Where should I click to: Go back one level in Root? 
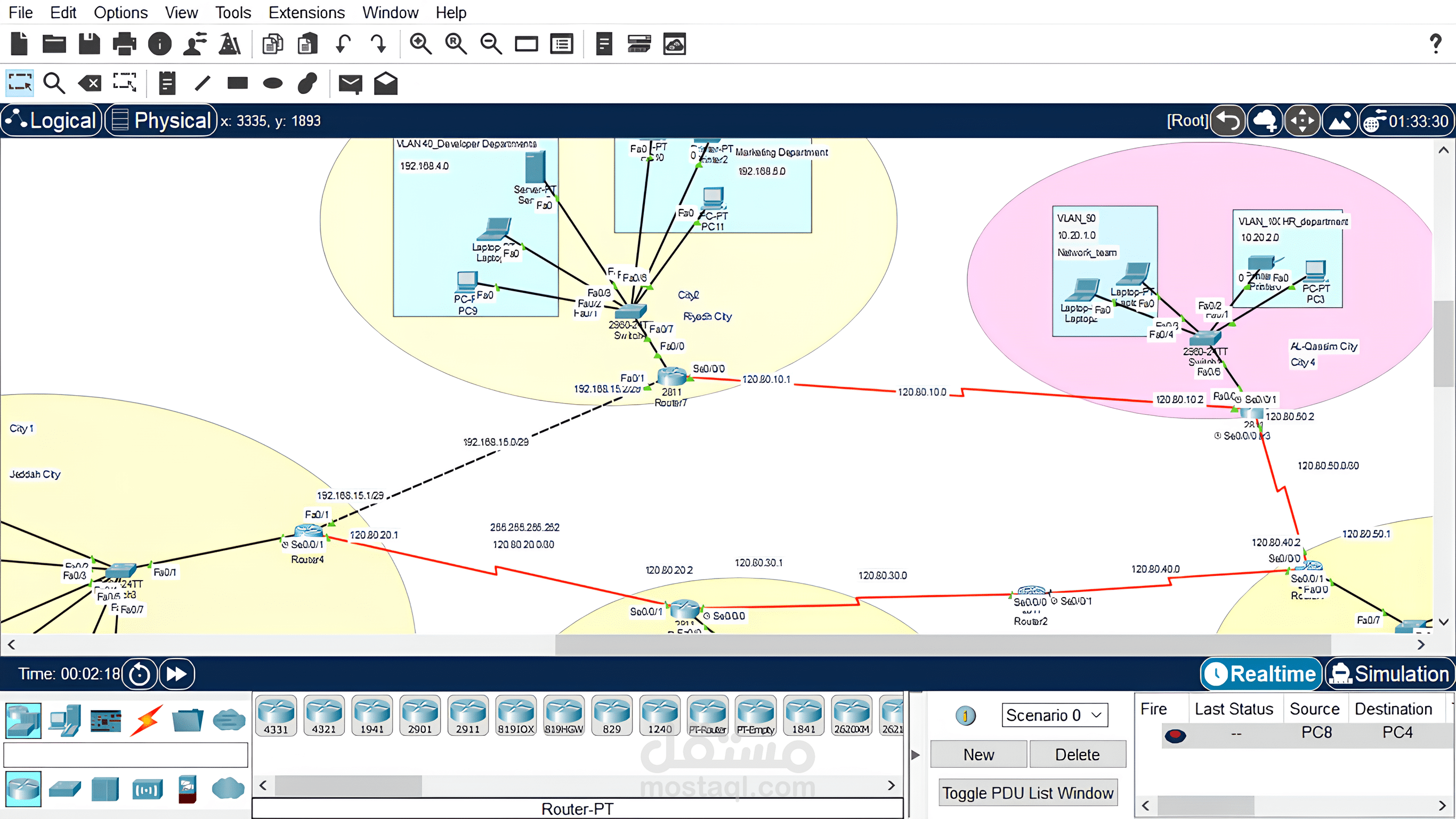(x=1228, y=121)
